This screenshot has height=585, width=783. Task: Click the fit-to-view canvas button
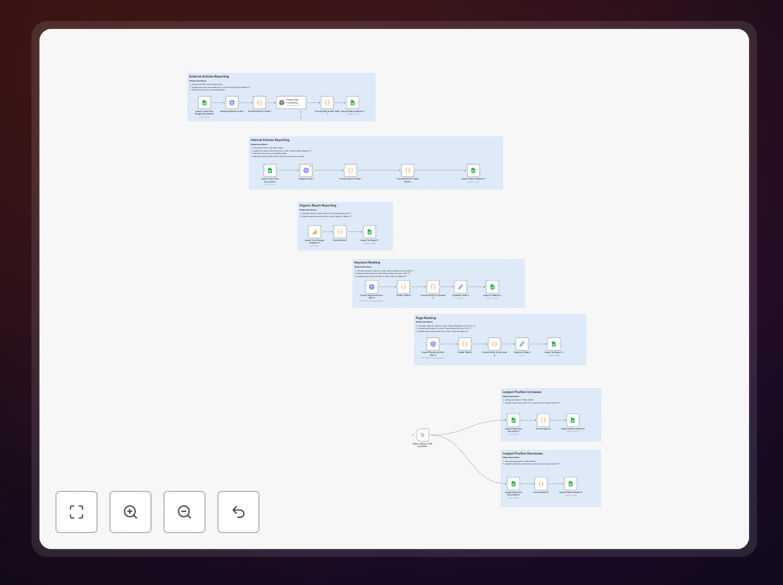click(76, 512)
